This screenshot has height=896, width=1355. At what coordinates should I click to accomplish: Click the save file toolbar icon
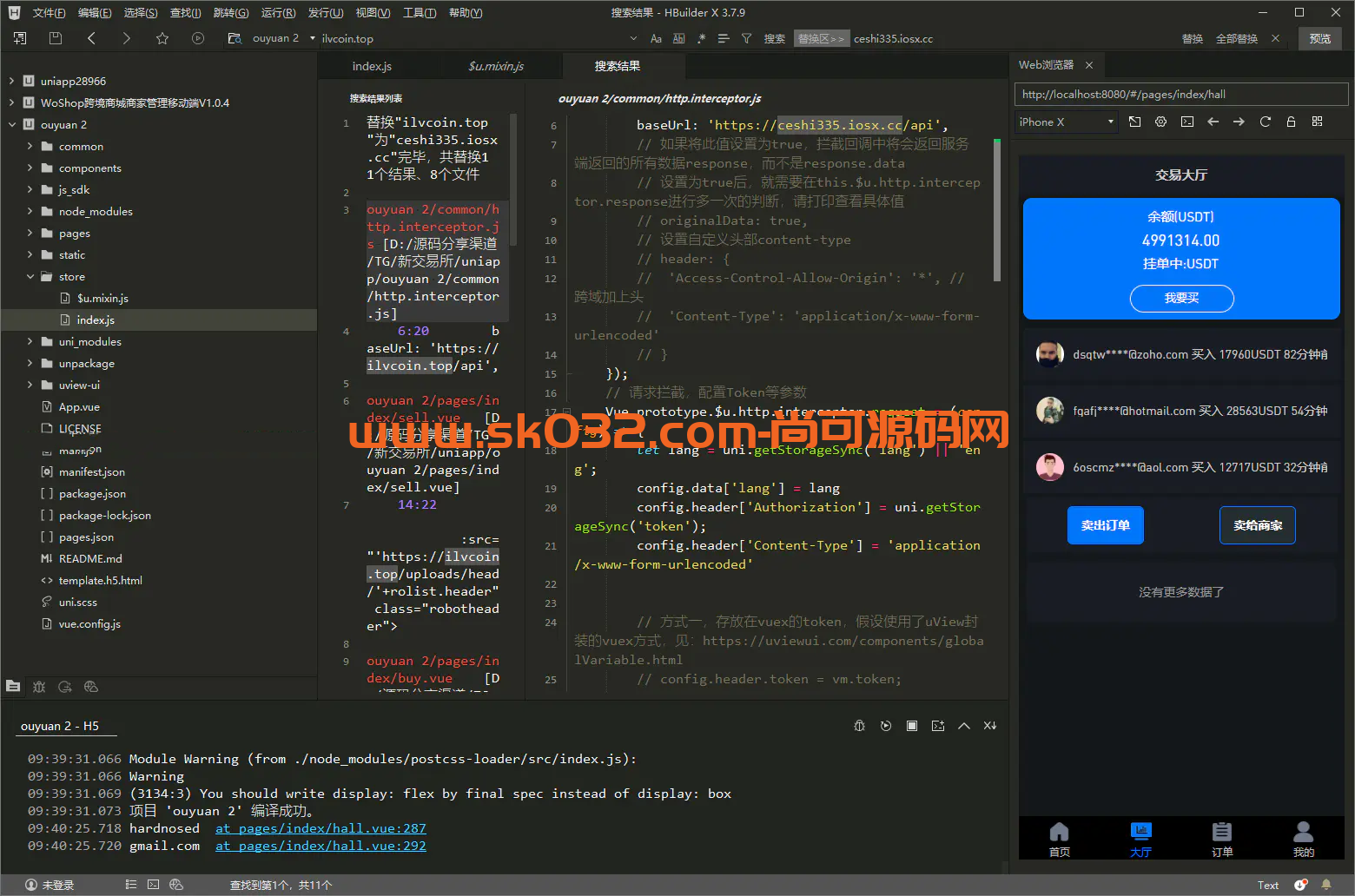[x=56, y=38]
